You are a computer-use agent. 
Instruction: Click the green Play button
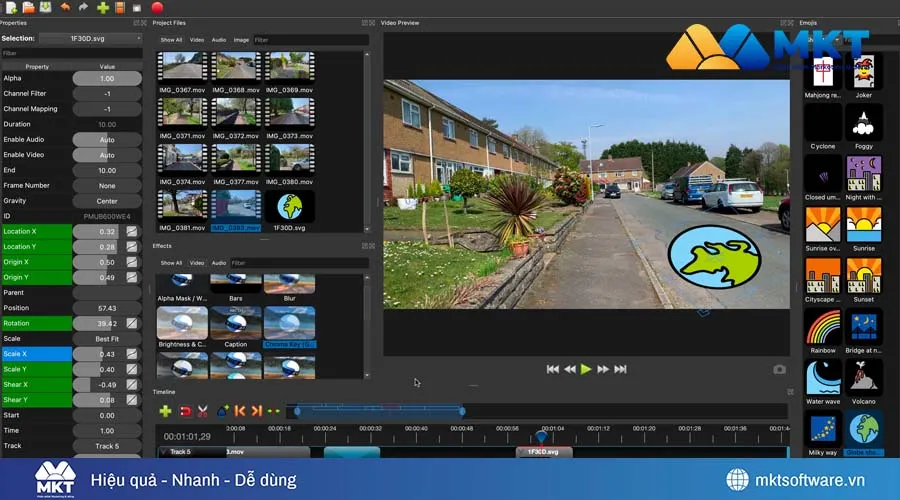coord(585,369)
